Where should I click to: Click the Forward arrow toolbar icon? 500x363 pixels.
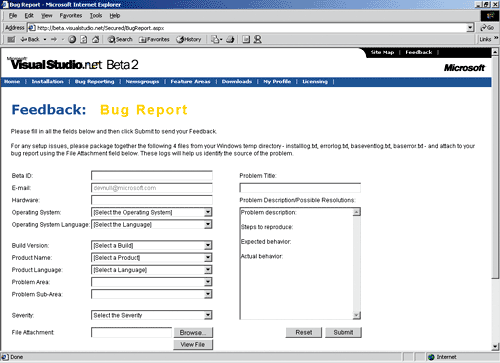coord(54,39)
